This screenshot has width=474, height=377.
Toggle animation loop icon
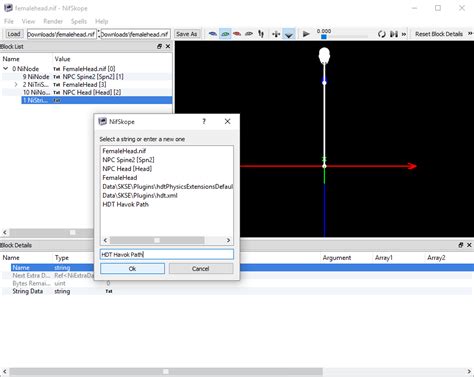point(382,34)
